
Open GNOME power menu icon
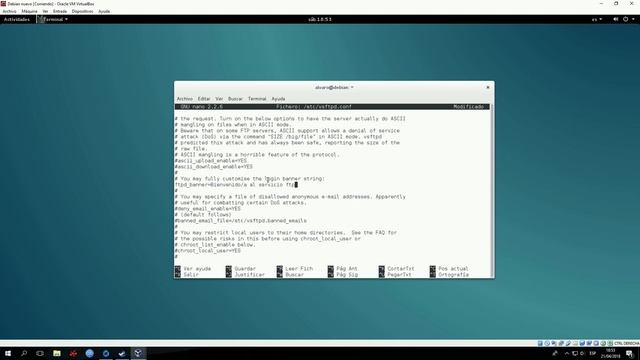pyautogui.click(x=625, y=19)
